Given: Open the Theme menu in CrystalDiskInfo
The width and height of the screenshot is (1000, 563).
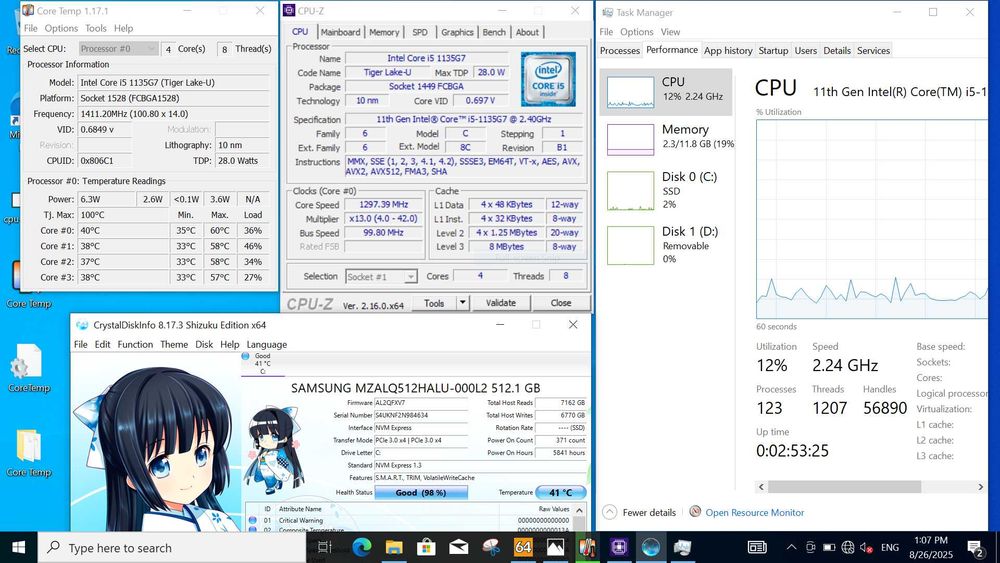Looking at the screenshot, I should point(174,344).
